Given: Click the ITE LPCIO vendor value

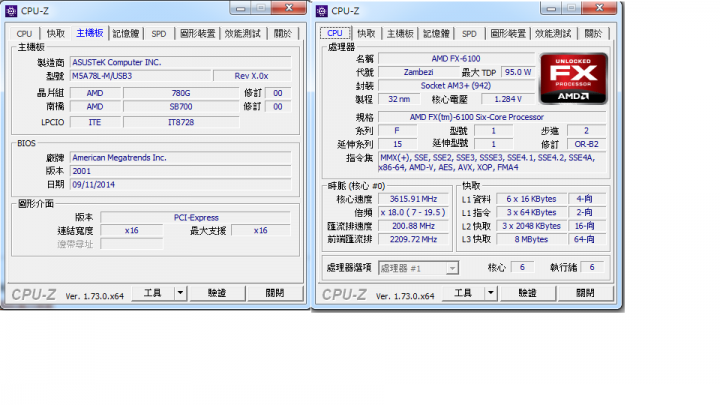Looking at the screenshot, I should point(95,122).
